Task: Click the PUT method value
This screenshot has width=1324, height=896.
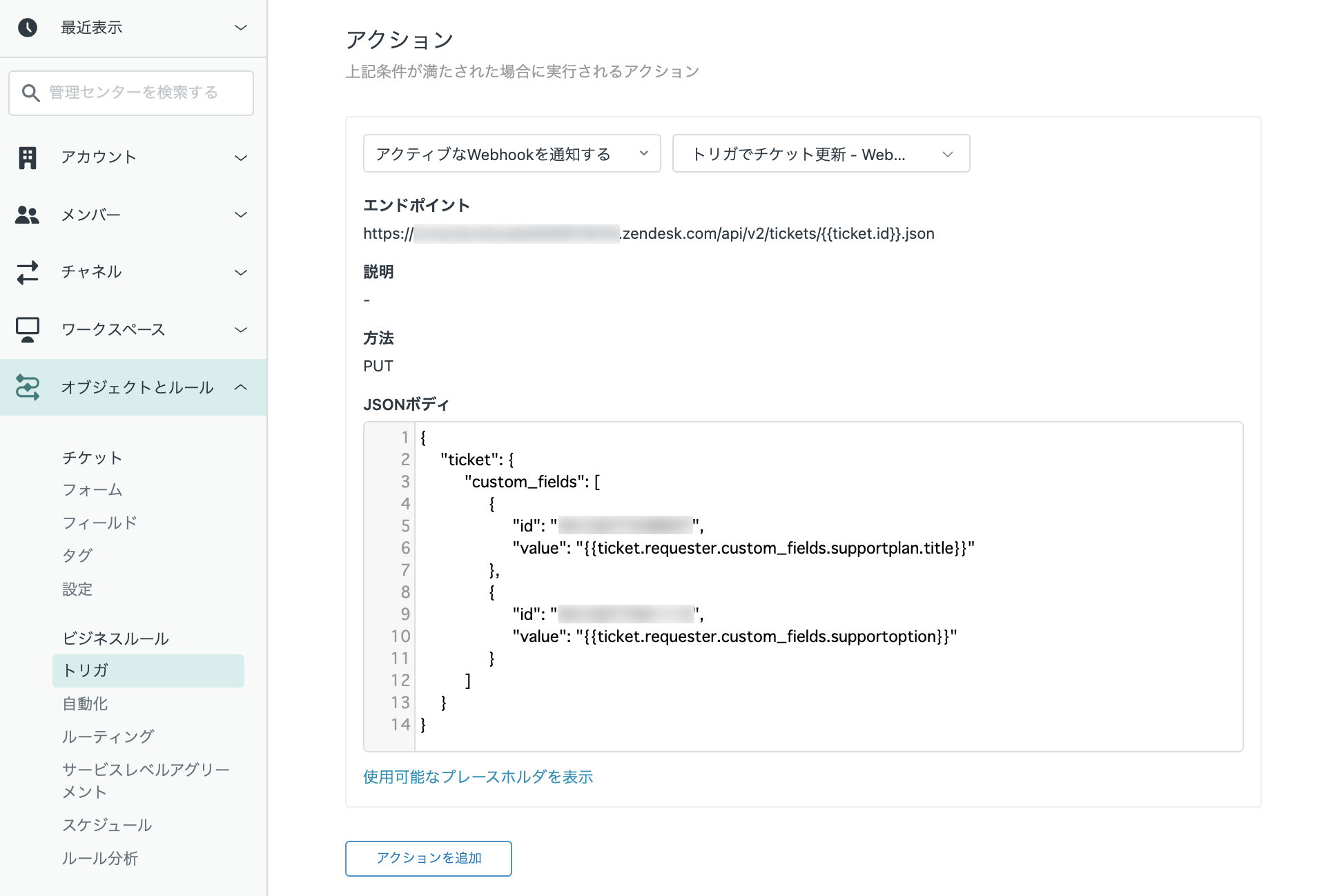Action: [x=378, y=366]
